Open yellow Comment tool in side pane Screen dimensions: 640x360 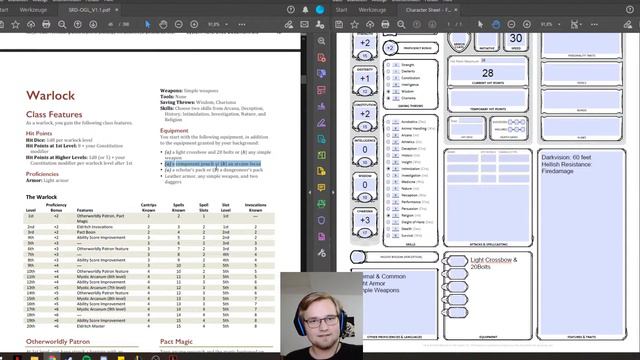(322, 187)
